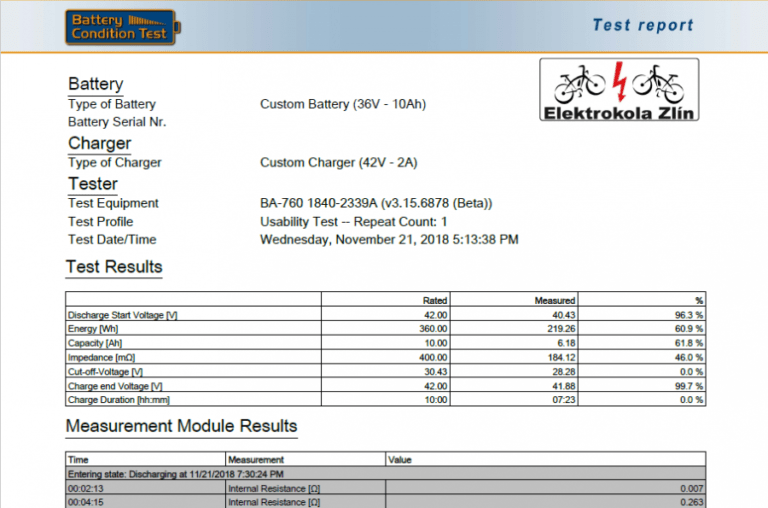Image resolution: width=768 pixels, height=508 pixels.
Task: Select percentage 46.0 %
Action: click(689, 358)
